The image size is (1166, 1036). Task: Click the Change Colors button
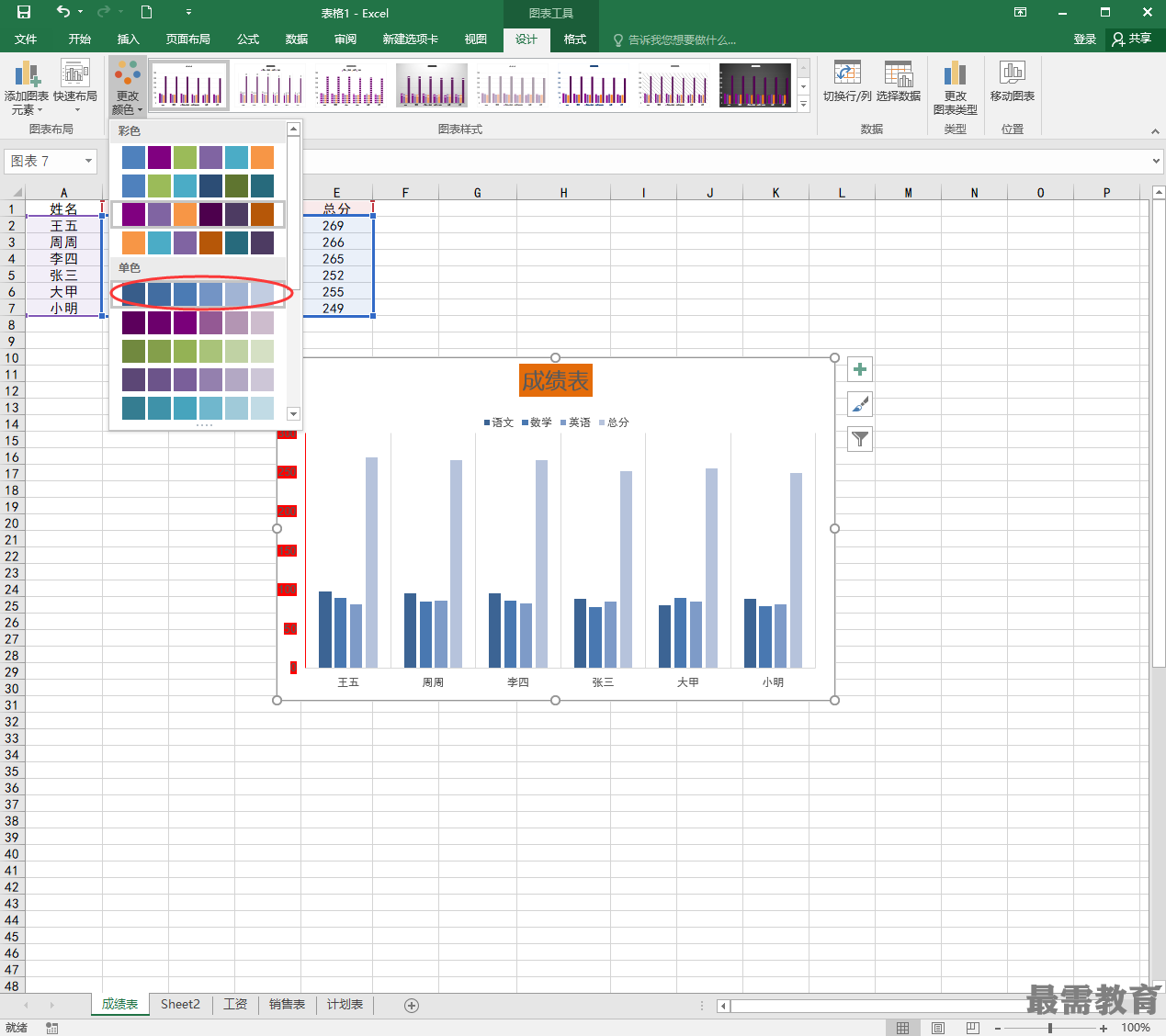128,88
